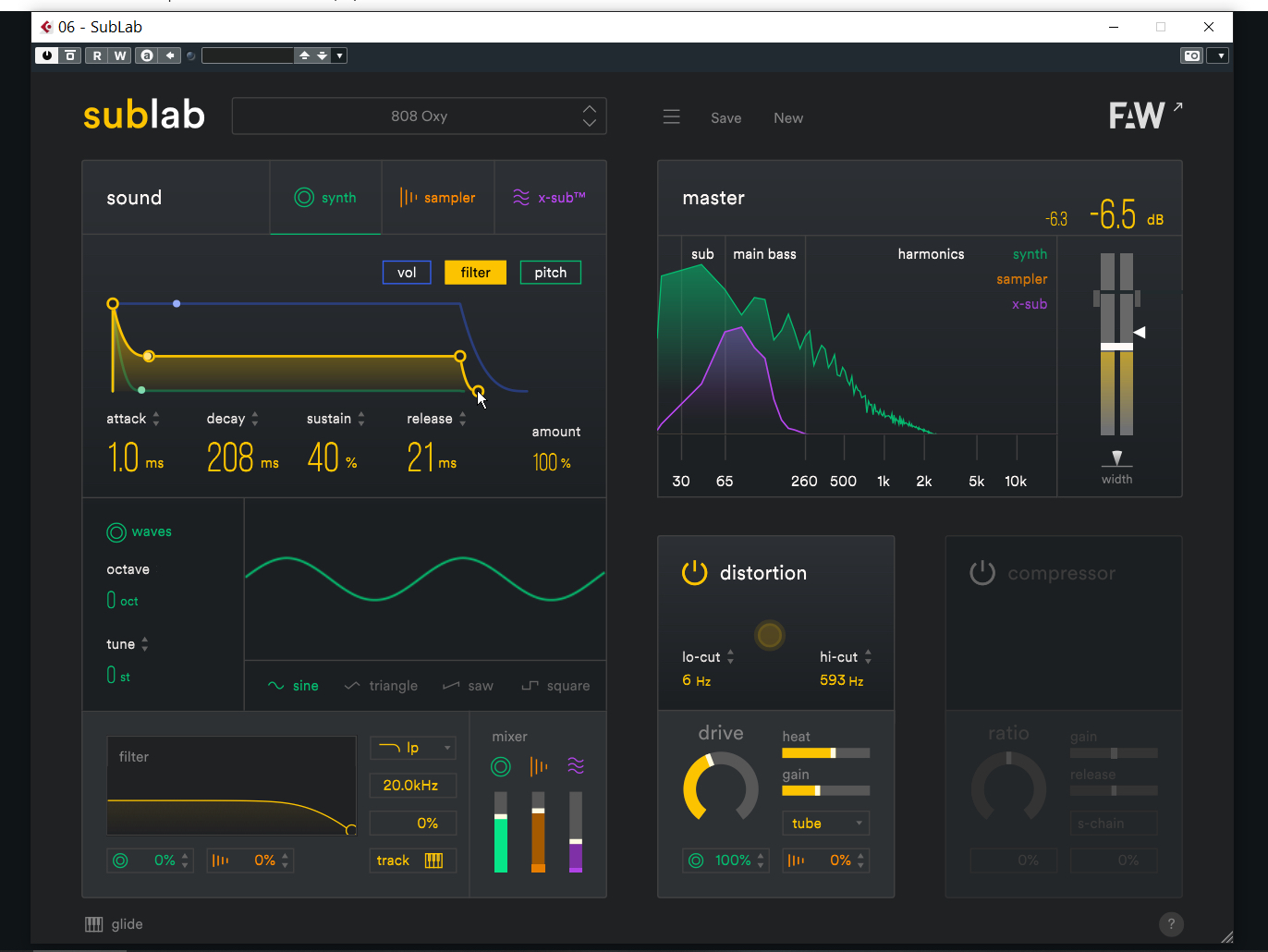This screenshot has height=952, width=1268.
Task: Click the Save button
Action: tap(725, 118)
